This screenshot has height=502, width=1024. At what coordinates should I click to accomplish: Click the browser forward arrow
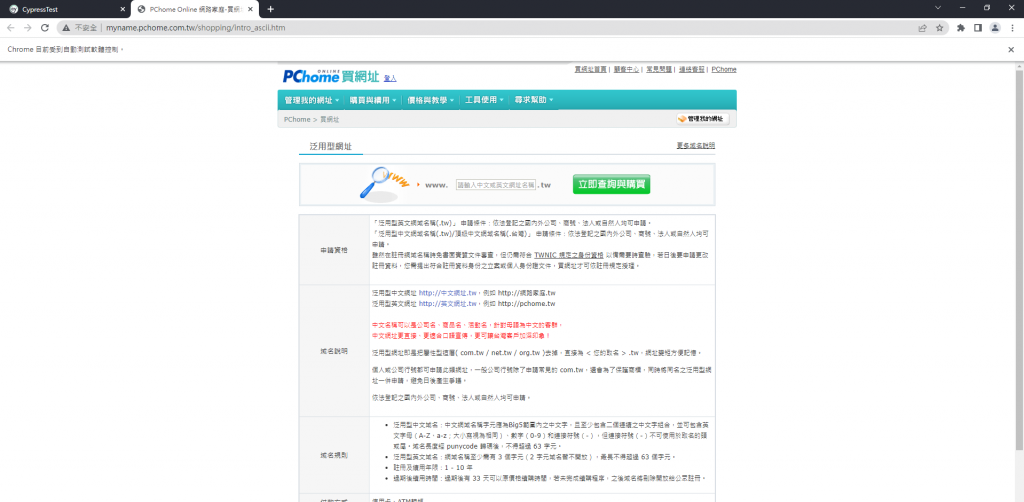click(x=27, y=28)
